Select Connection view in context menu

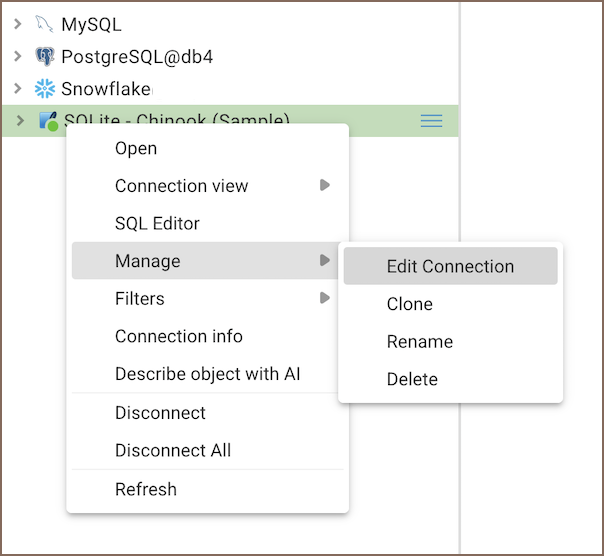(x=207, y=186)
